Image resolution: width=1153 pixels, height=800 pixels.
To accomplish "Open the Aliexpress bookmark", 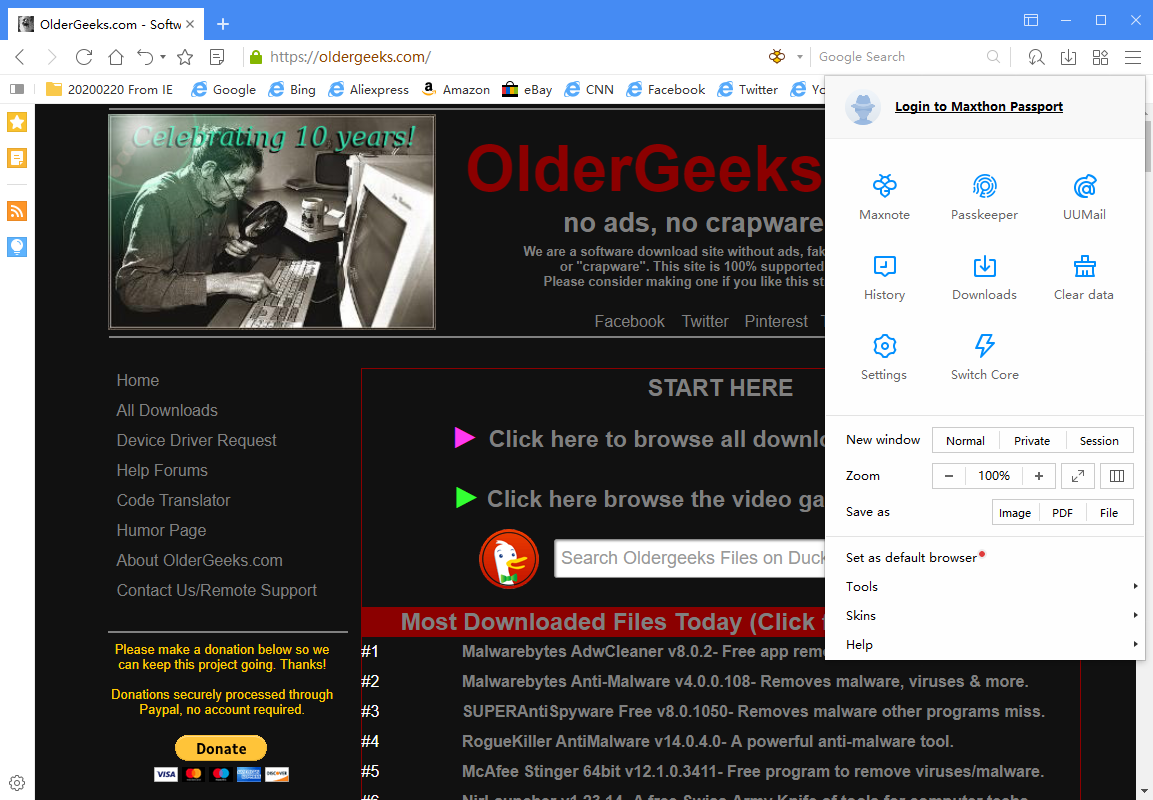I will tap(368, 89).
